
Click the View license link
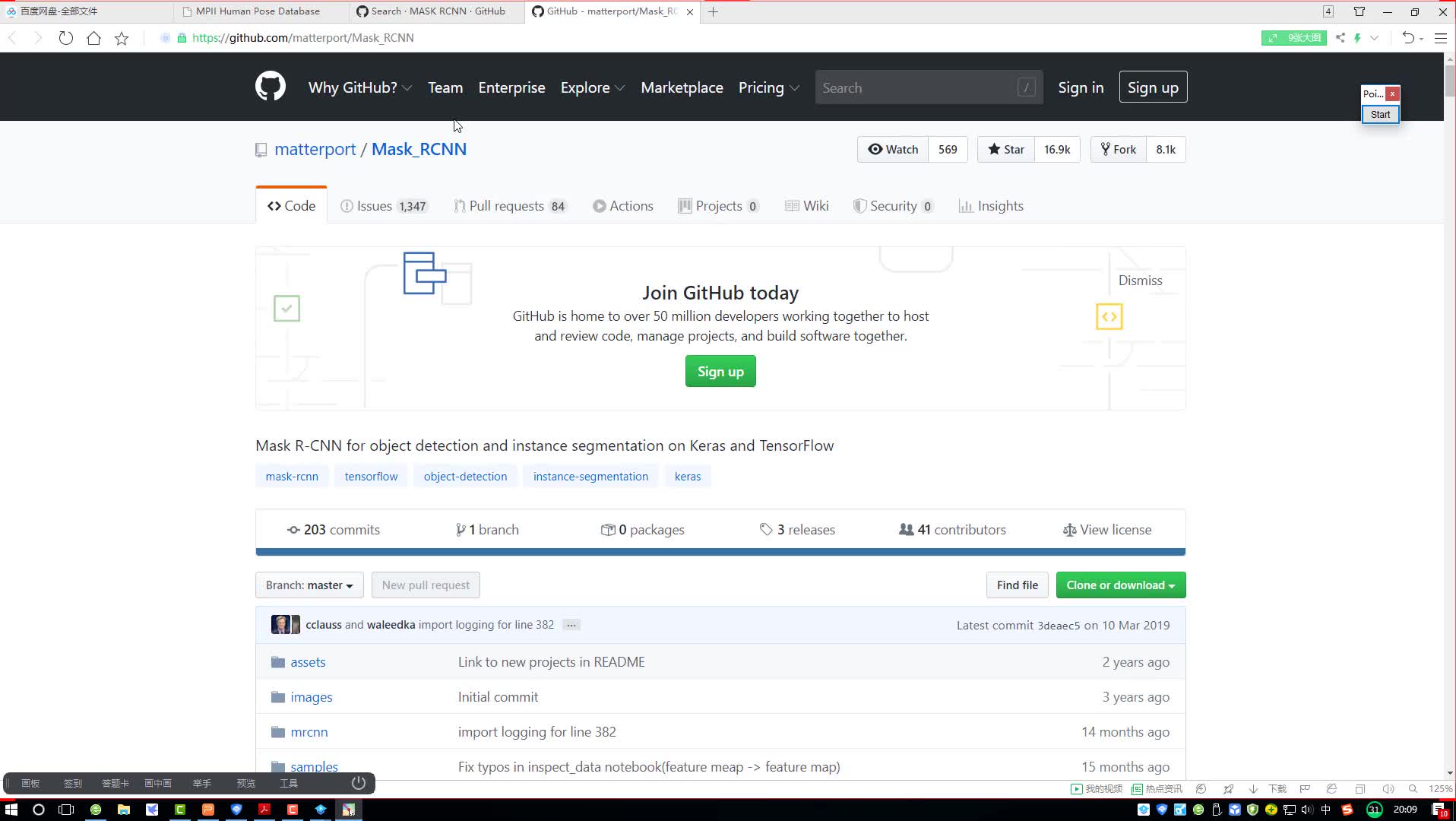[1107, 529]
